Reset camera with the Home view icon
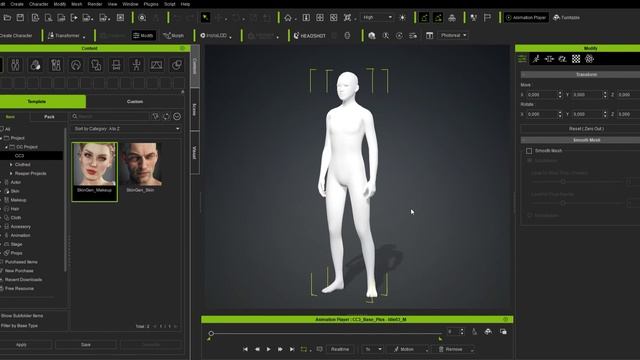 point(288,18)
